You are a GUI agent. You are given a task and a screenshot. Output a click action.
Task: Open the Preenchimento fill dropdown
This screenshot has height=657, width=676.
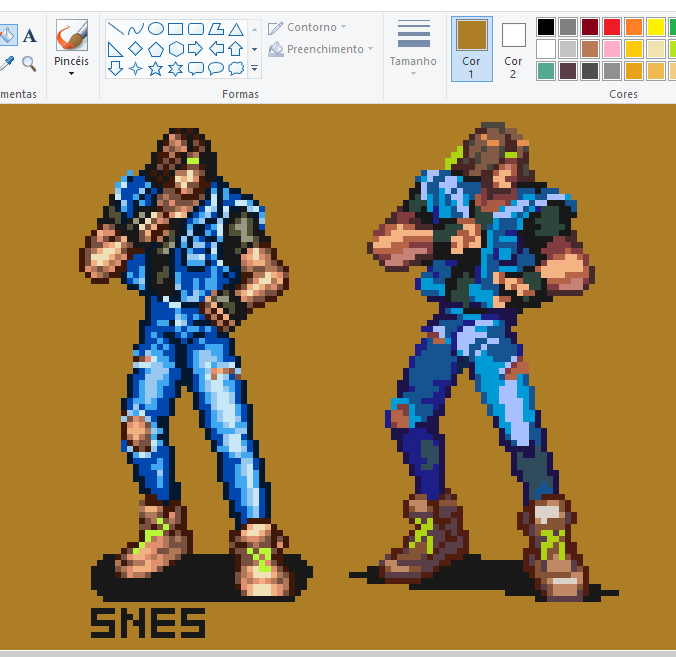click(320, 49)
